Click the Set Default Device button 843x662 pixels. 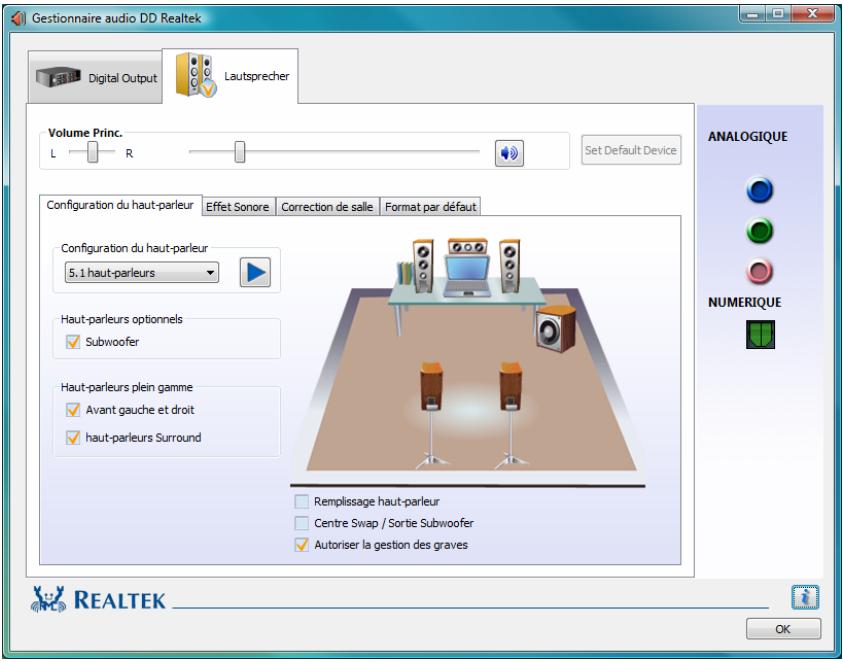631,150
